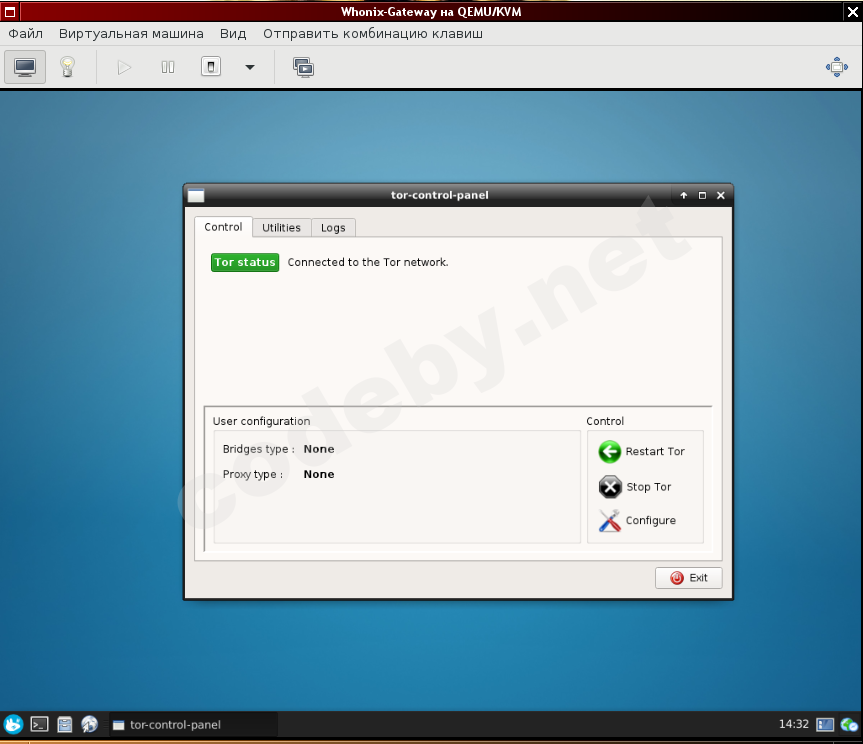Select the Control tab

point(223,227)
